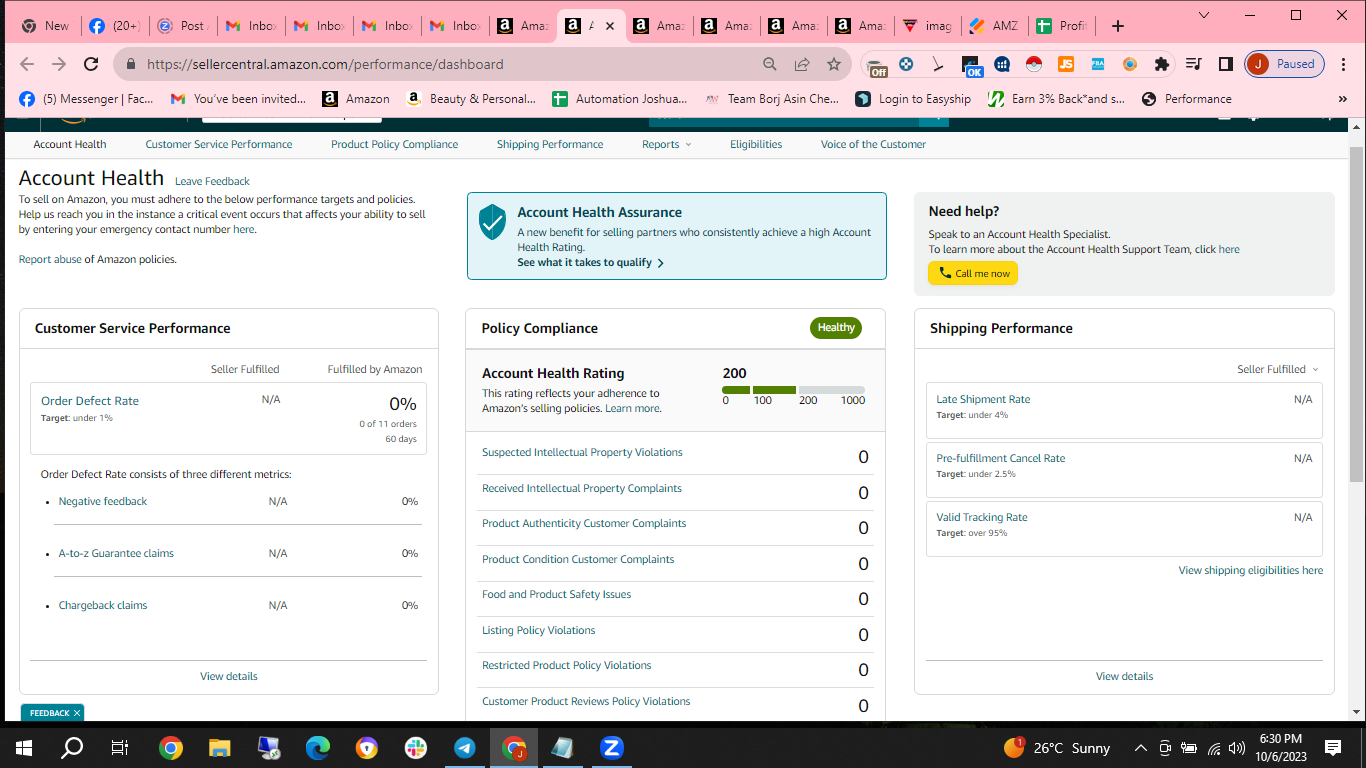Open Voice of the Customer tab
The width and height of the screenshot is (1366, 768).
tap(873, 144)
